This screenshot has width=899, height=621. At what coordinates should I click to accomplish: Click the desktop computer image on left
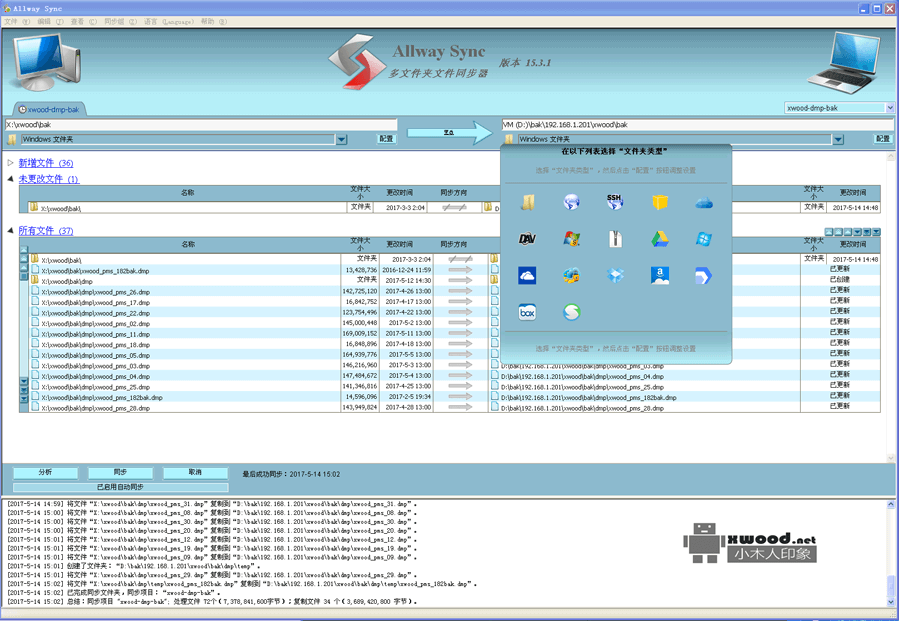48,62
